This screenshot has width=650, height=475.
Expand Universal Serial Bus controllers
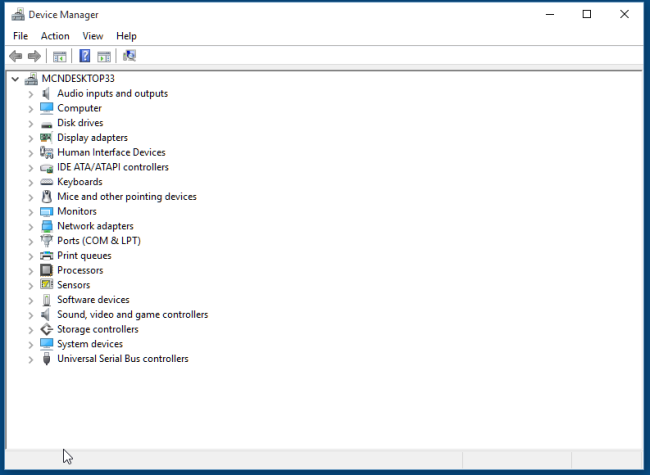pyautogui.click(x=31, y=359)
